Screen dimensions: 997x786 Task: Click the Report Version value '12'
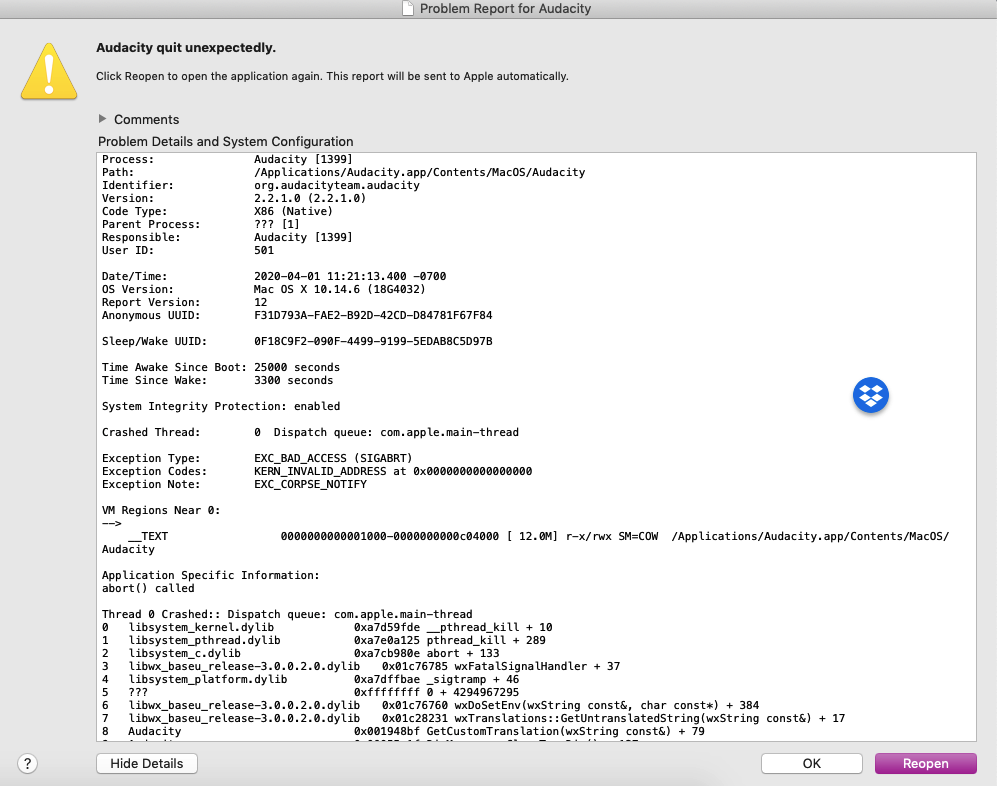pyautogui.click(x=261, y=302)
